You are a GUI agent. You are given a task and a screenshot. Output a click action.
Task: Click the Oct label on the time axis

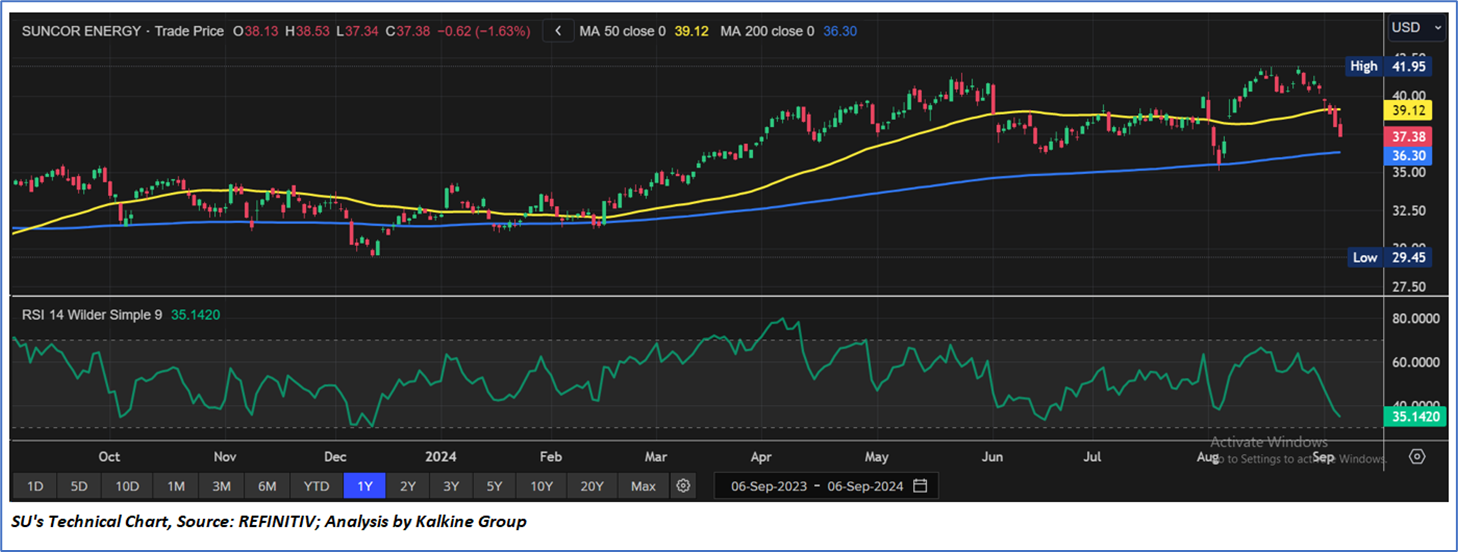109,457
